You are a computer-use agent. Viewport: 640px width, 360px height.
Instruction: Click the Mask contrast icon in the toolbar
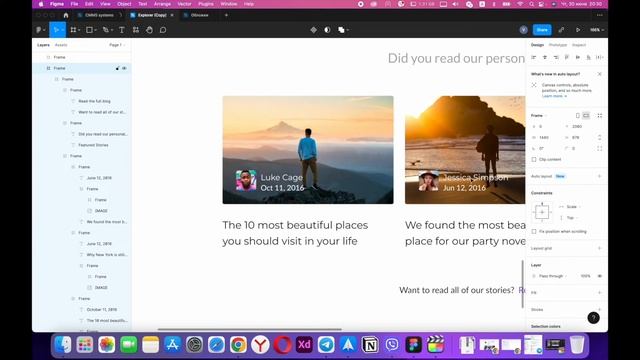(327, 30)
